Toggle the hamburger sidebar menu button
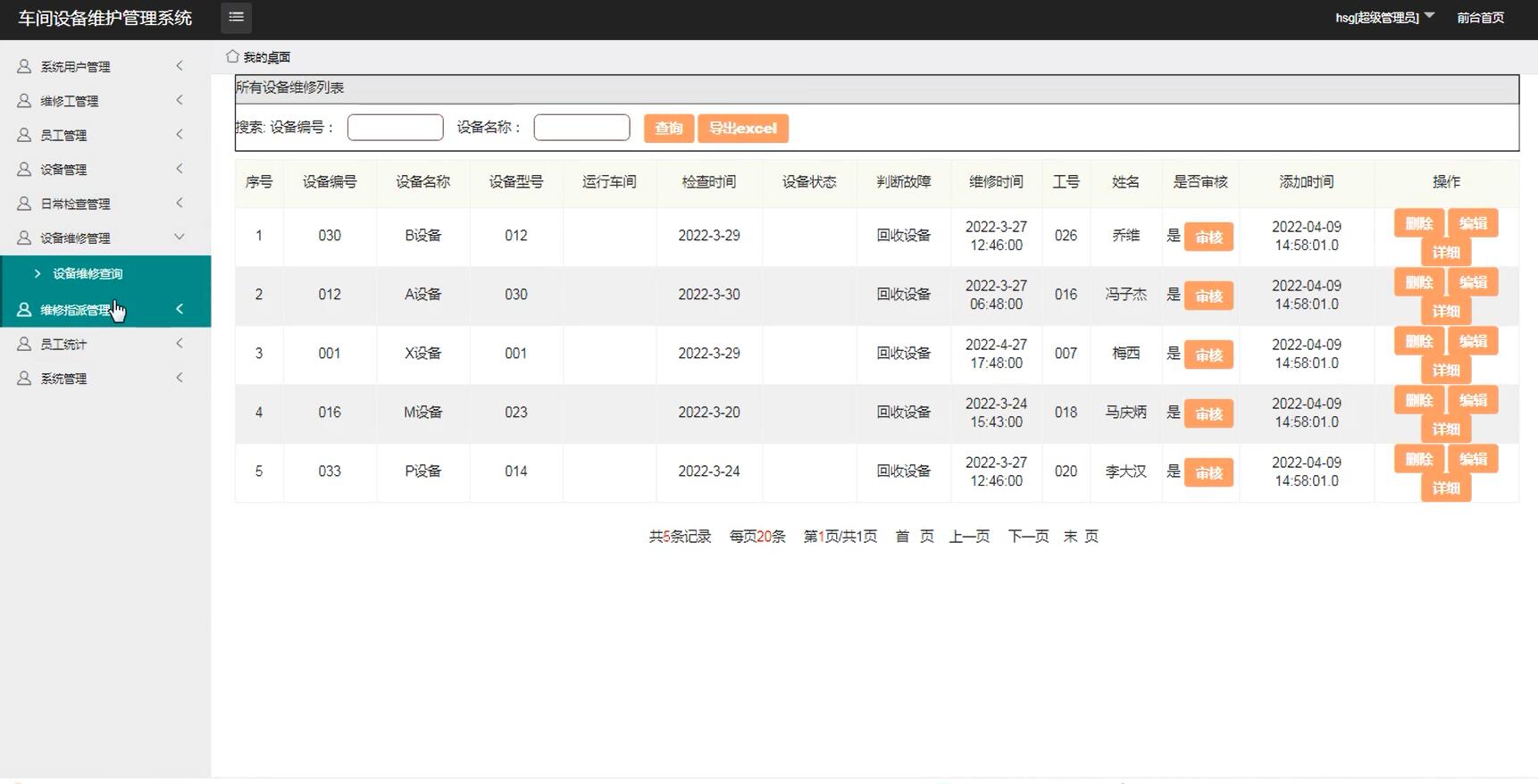This screenshot has height=784, width=1538. [x=236, y=17]
